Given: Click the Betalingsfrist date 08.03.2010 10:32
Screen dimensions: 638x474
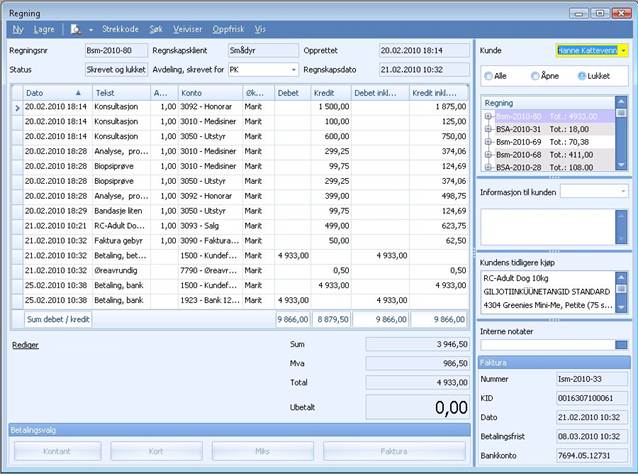Looking at the screenshot, I should 592,436.
